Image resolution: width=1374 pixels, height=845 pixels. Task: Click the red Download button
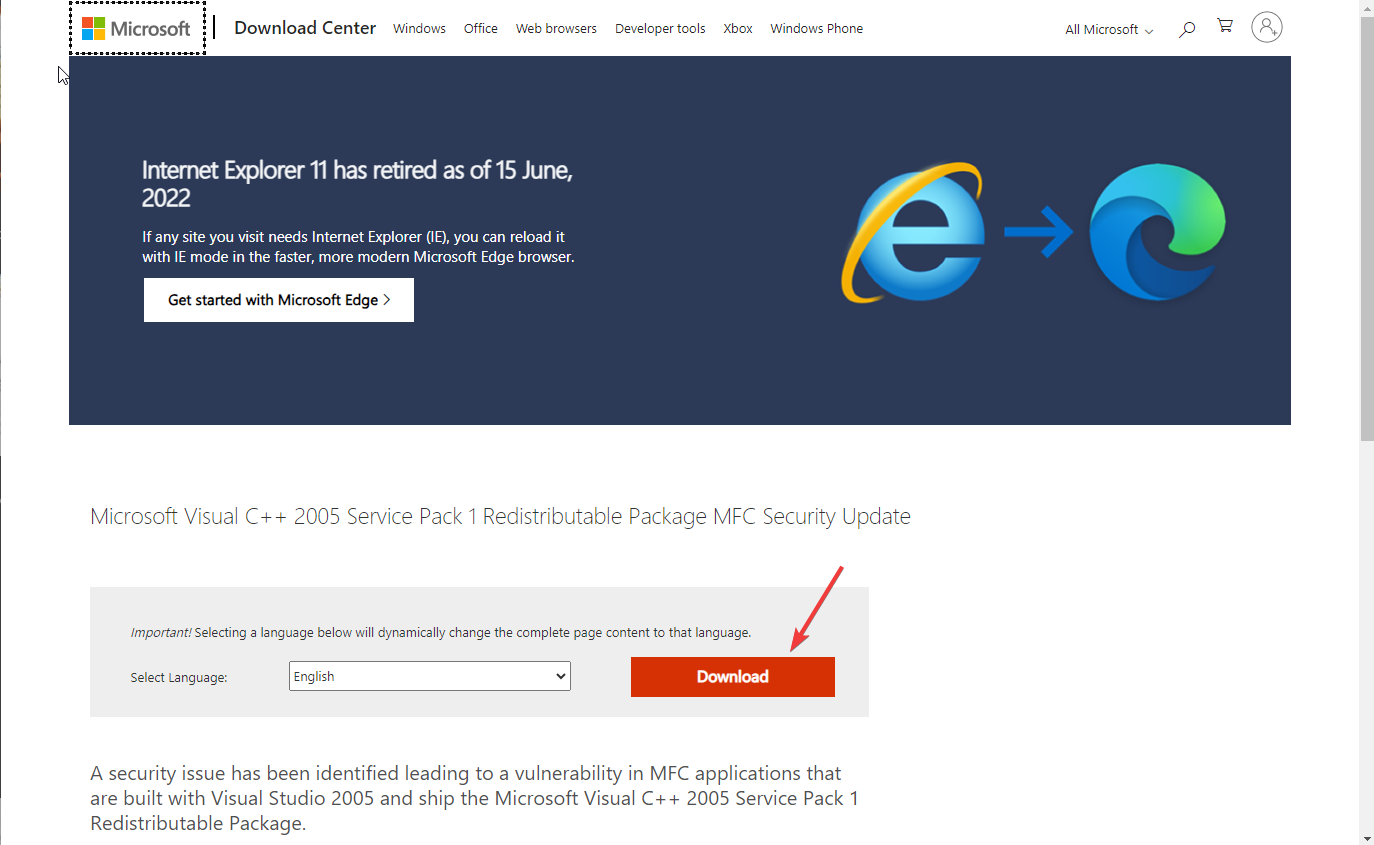pyautogui.click(x=733, y=677)
